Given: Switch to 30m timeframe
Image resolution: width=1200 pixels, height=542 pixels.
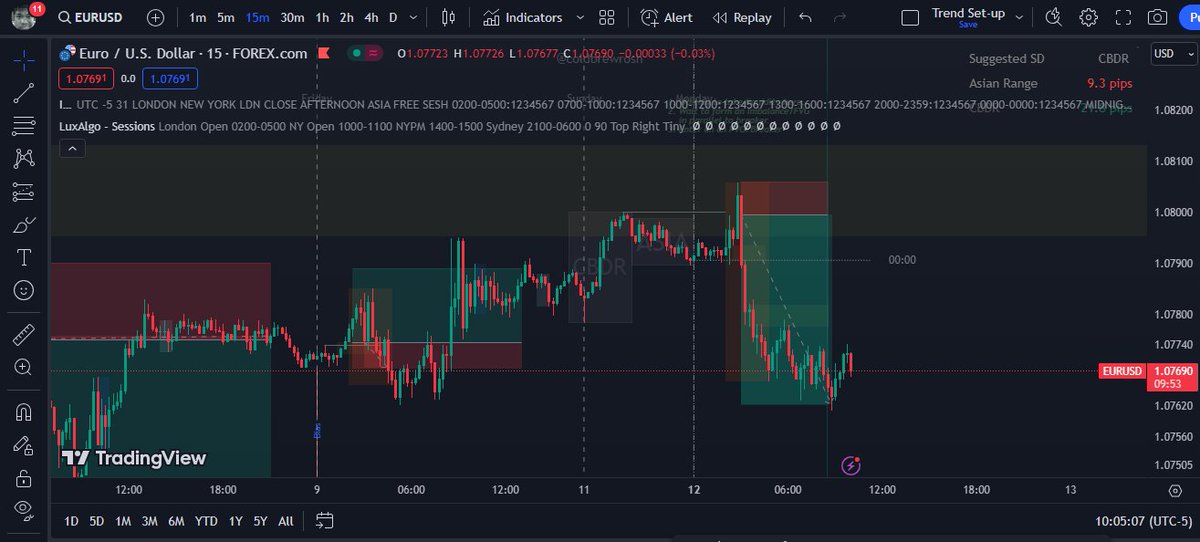Looking at the screenshot, I should click(292, 17).
